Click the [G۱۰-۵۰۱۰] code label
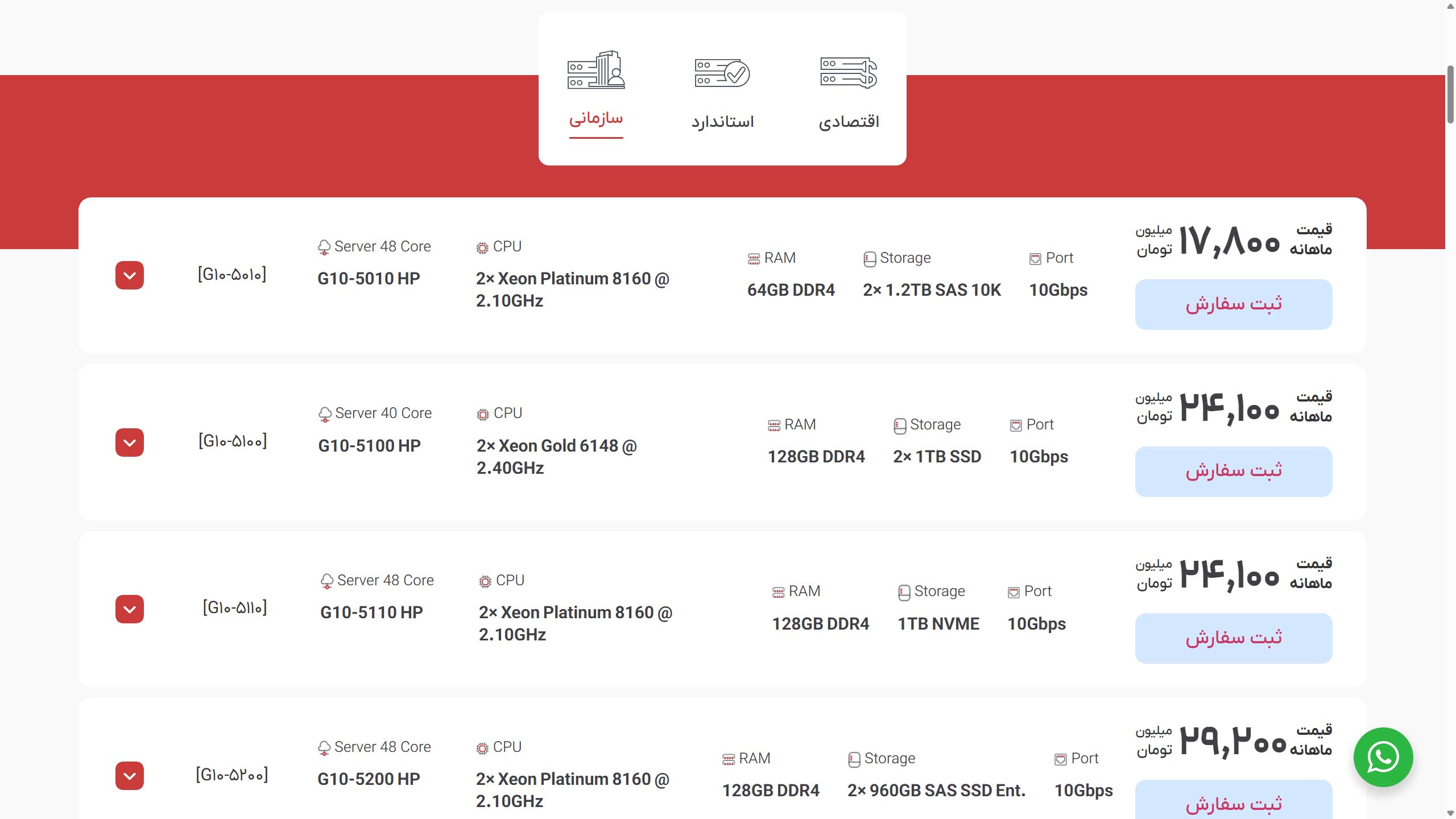 point(232,275)
